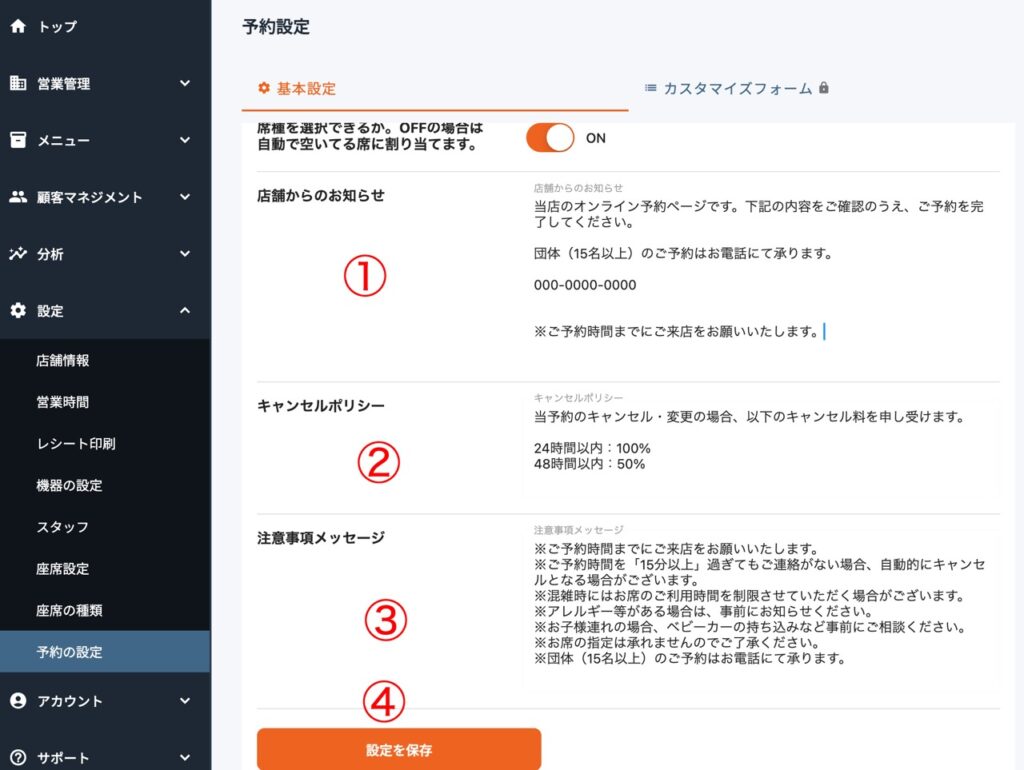Click the building icon for 営業管理

pyautogui.click(x=17, y=84)
